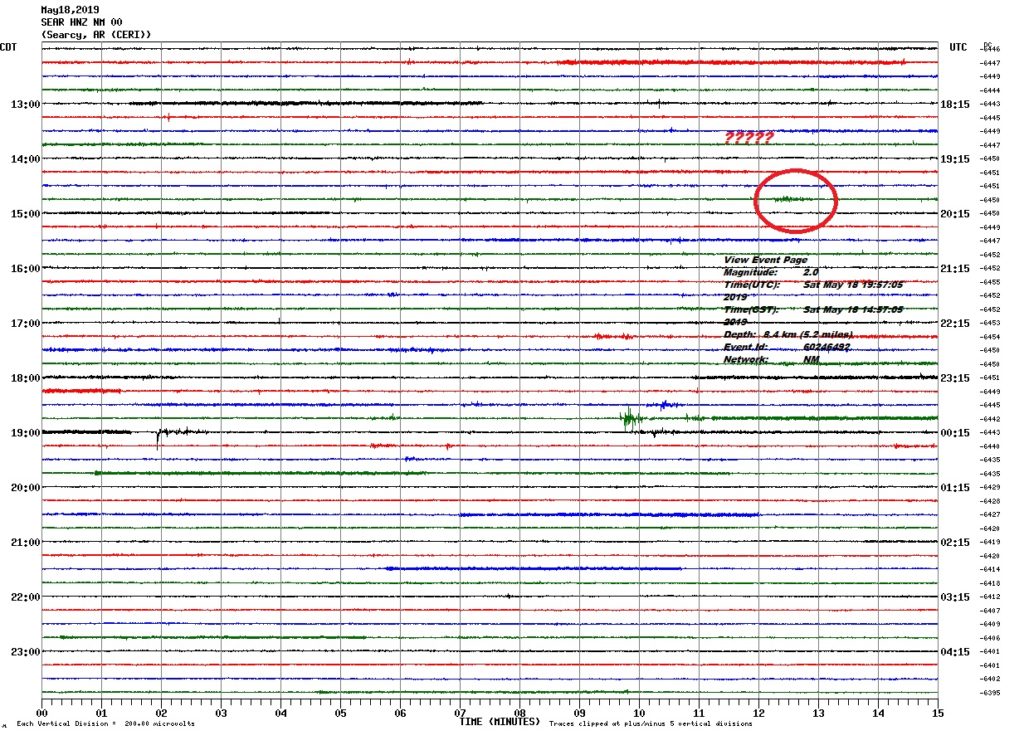Click the TIME (MINUTES) axis title

[x=499, y=721]
